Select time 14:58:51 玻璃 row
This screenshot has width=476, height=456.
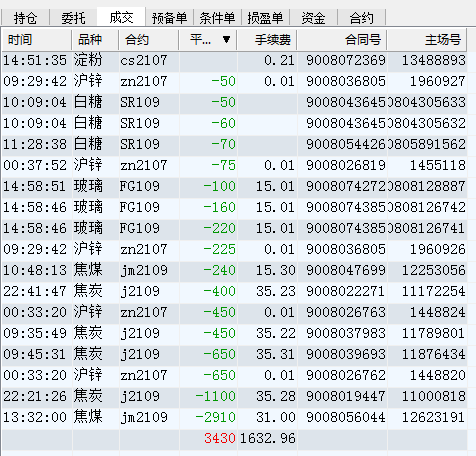coord(234,186)
